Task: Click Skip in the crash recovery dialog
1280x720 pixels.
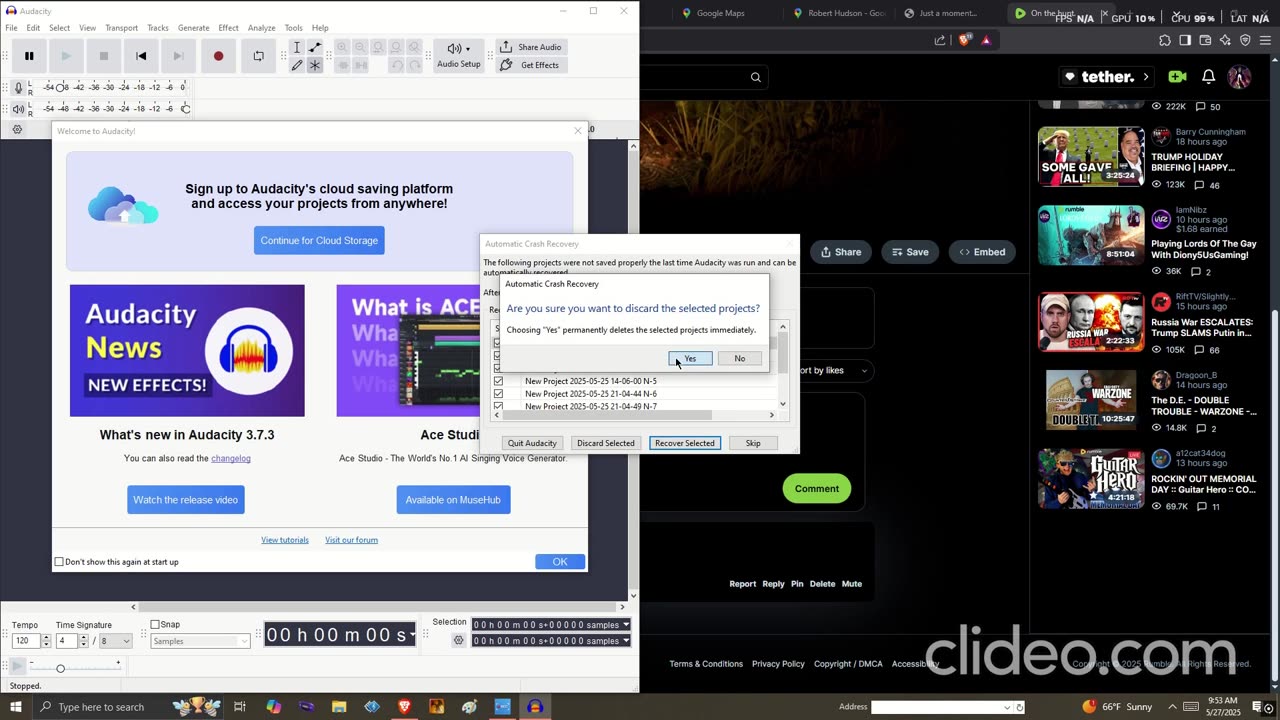Action: click(x=753, y=443)
